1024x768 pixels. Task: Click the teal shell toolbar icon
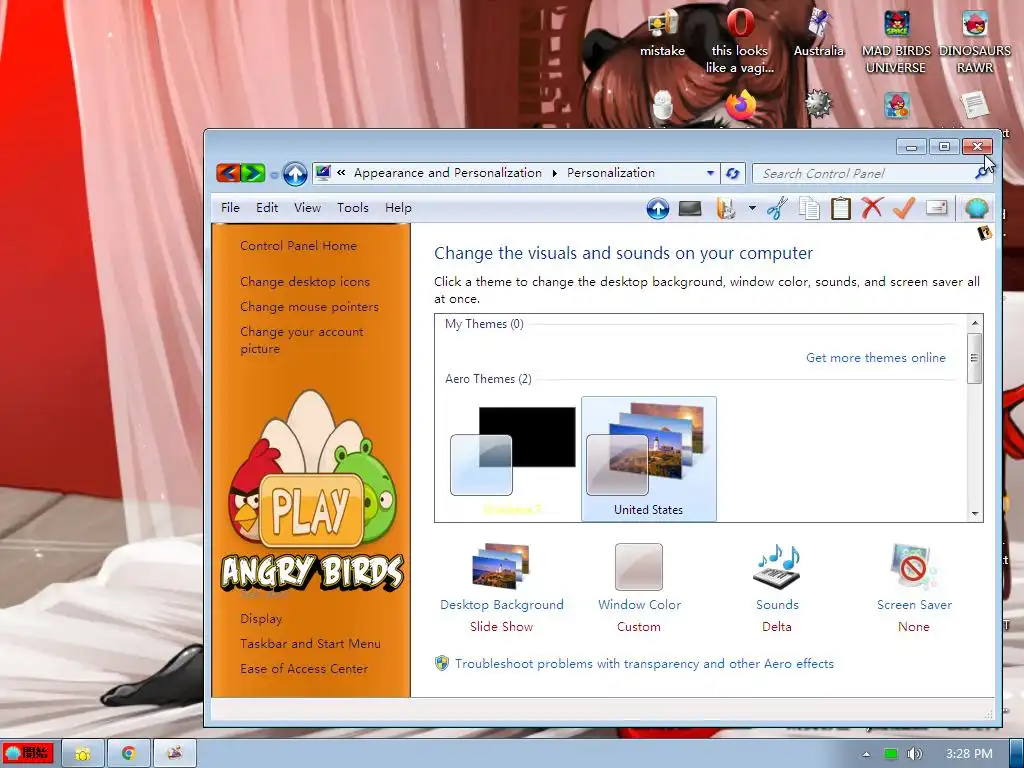[977, 208]
